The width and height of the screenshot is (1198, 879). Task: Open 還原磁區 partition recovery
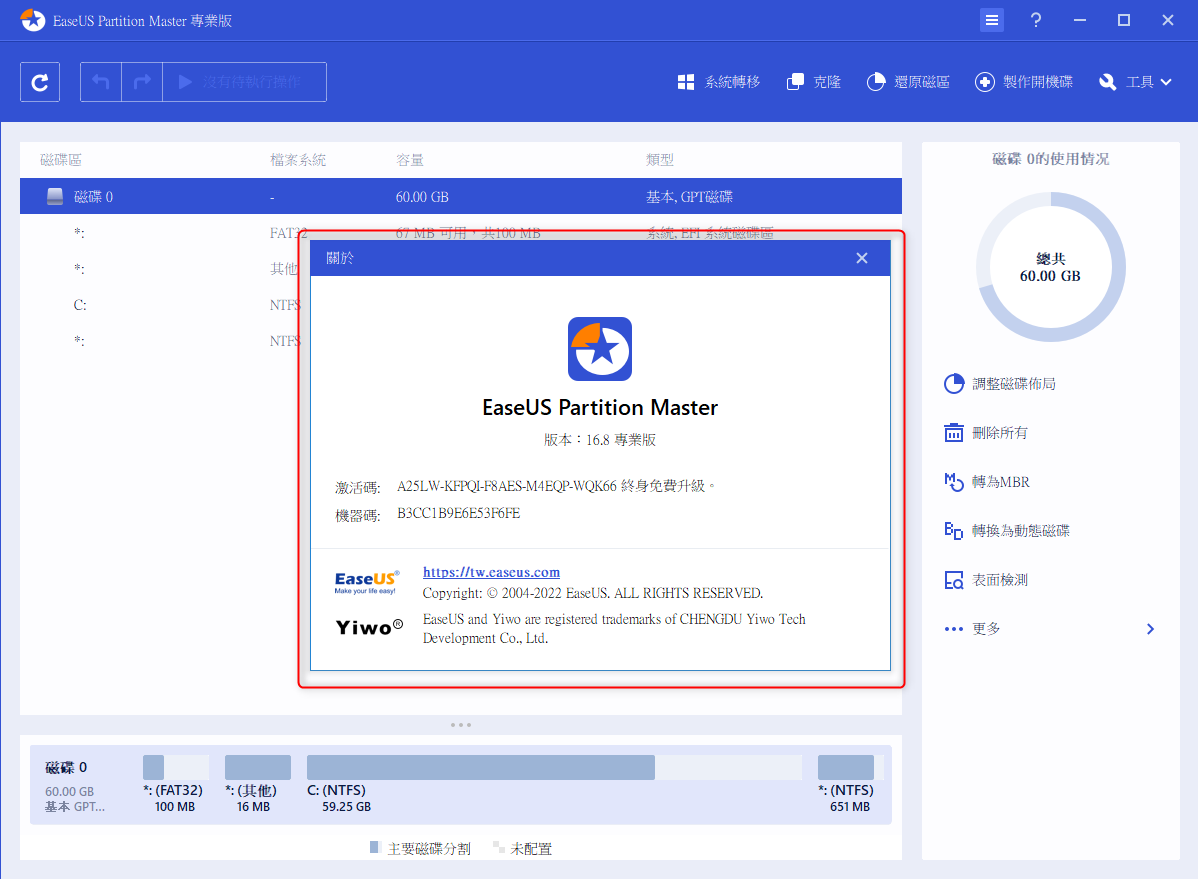coord(908,82)
